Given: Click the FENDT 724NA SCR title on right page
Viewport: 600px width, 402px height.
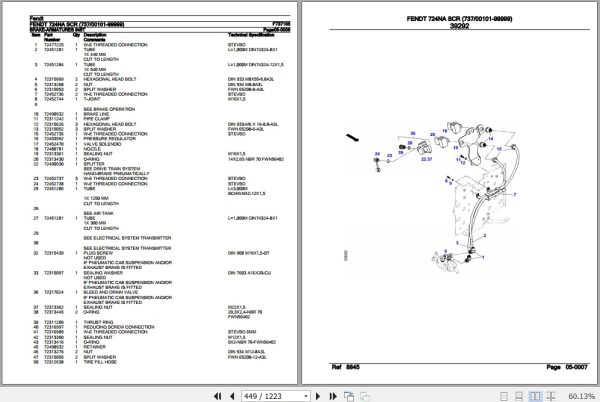Looking at the screenshot, I should [x=459, y=19].
